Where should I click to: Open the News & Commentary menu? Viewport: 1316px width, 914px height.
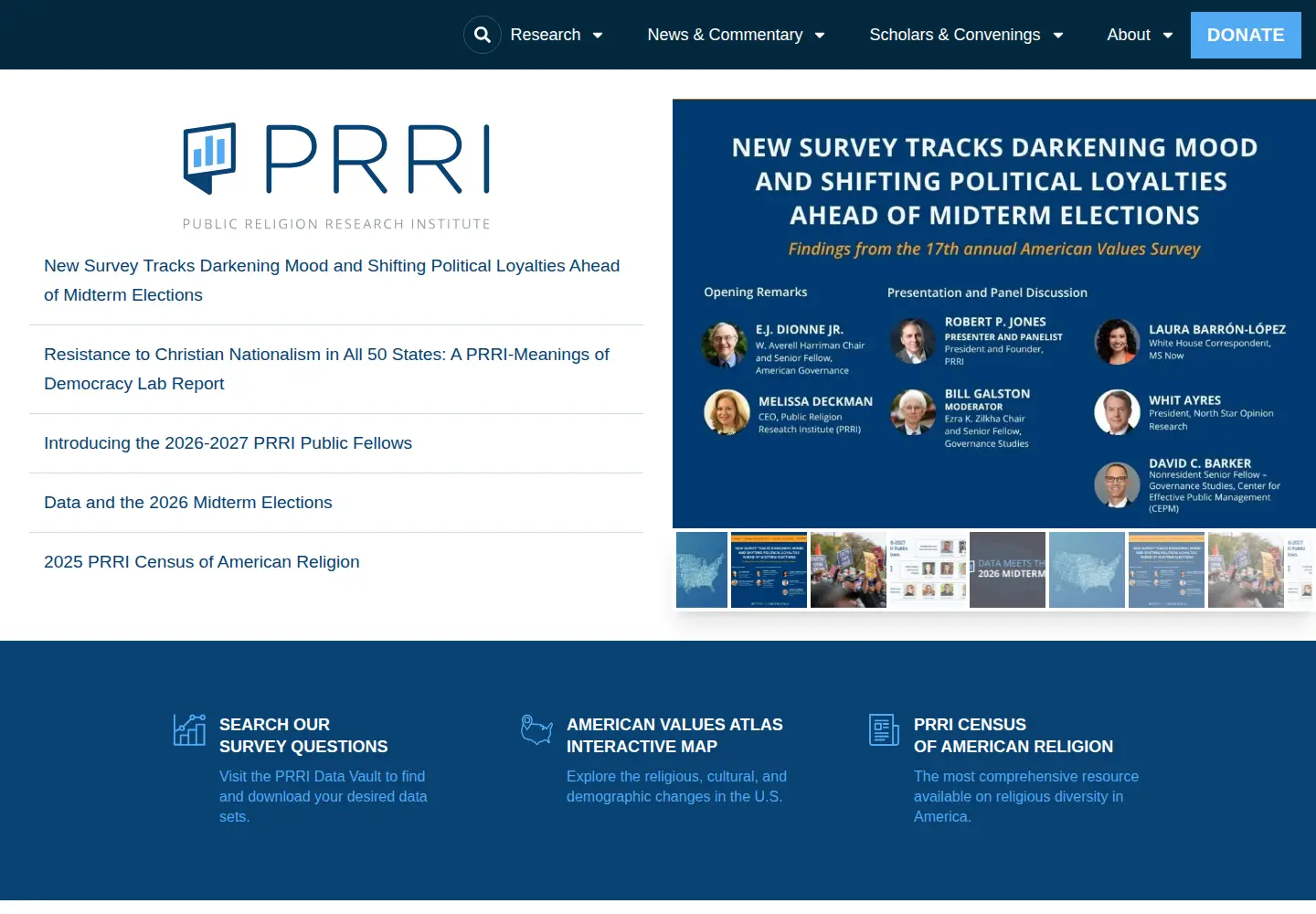[x=725, y=35]
